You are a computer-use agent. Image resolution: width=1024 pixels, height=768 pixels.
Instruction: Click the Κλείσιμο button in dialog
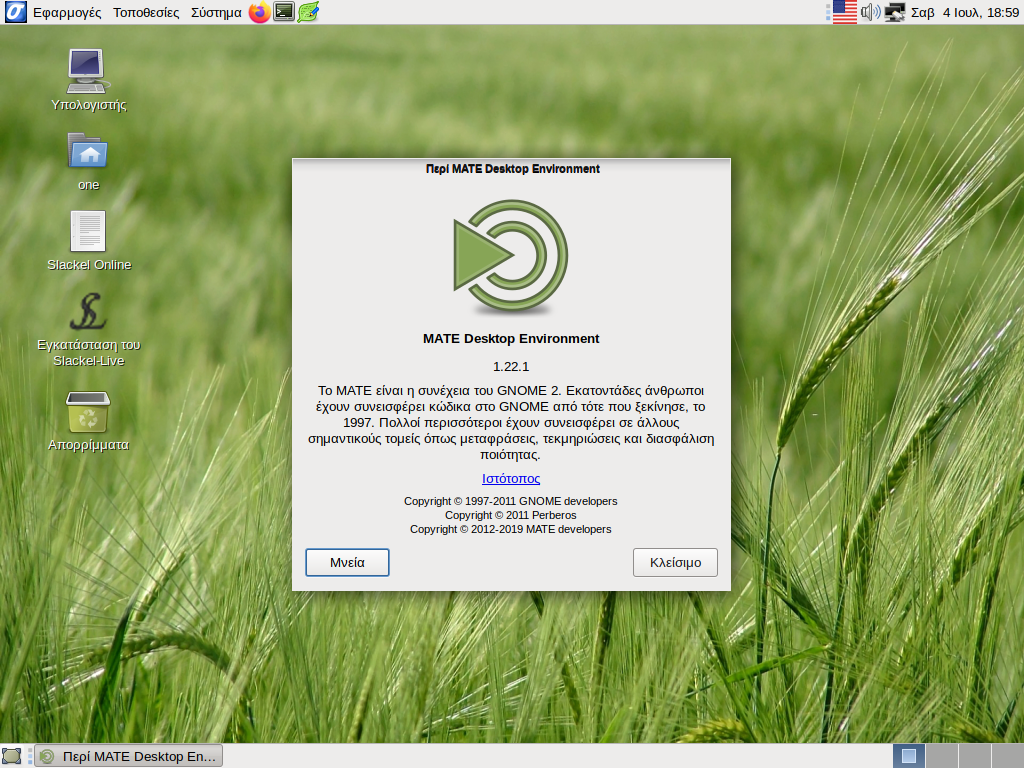tap(675, 562)
